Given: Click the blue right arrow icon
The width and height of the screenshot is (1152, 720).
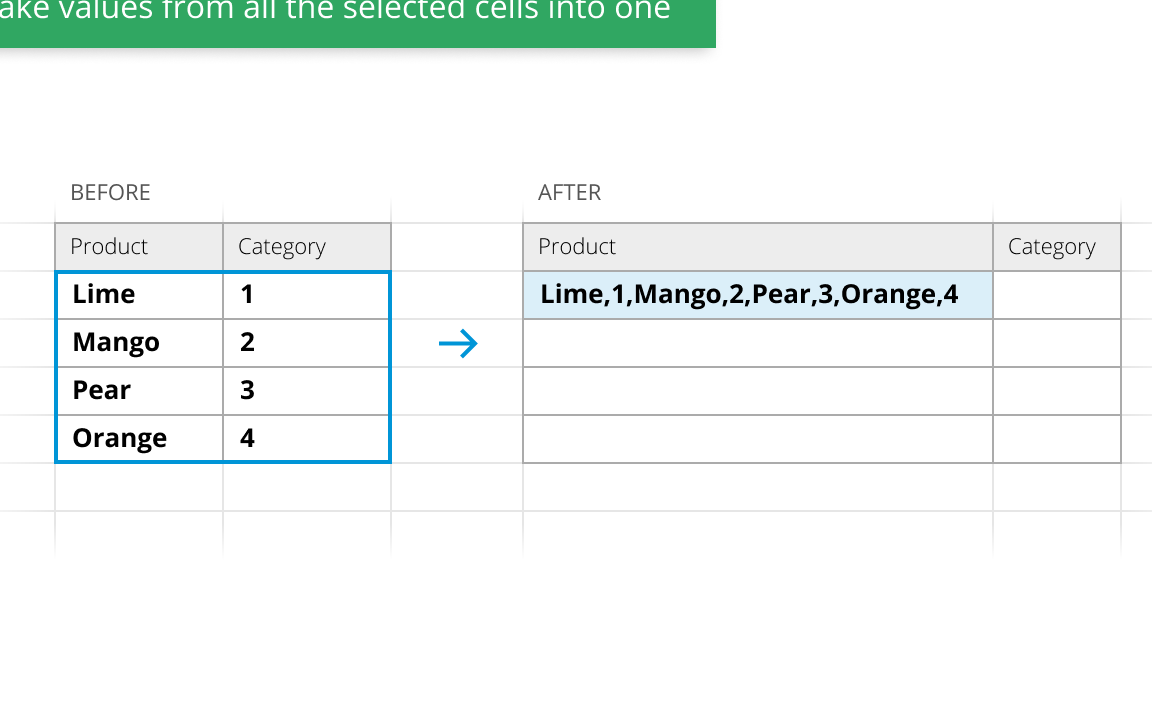Looking at the screenshot, I should (x=459, y=345).
